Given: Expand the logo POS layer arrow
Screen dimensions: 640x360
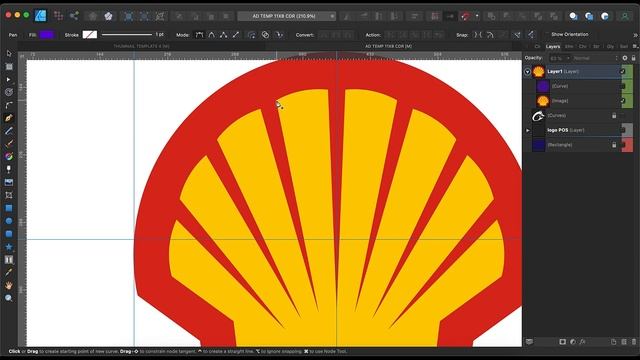Looking at the screenshot, I should click(x=528, y=130).
